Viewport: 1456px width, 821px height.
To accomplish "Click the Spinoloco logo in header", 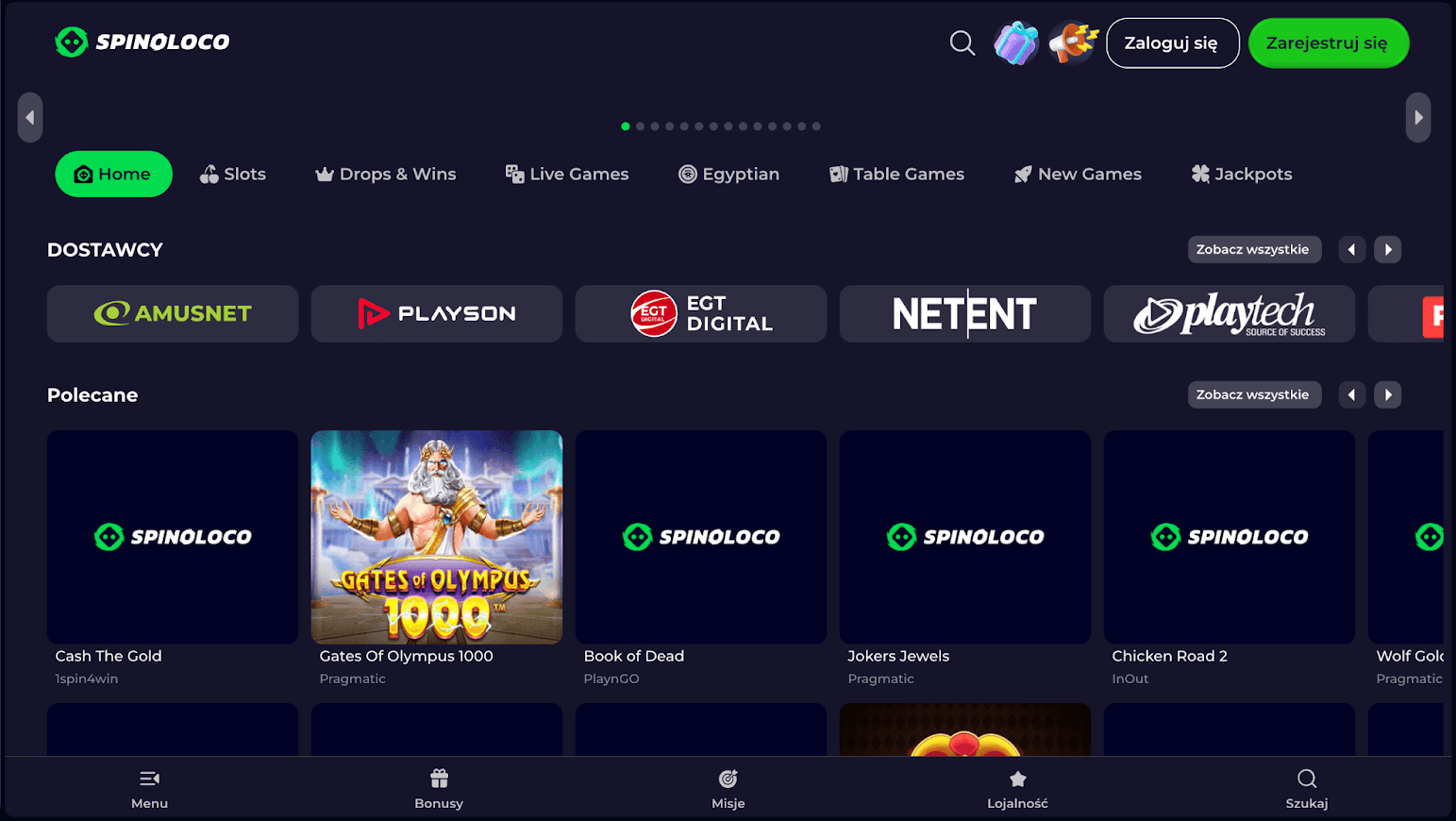I will [142, 42].
